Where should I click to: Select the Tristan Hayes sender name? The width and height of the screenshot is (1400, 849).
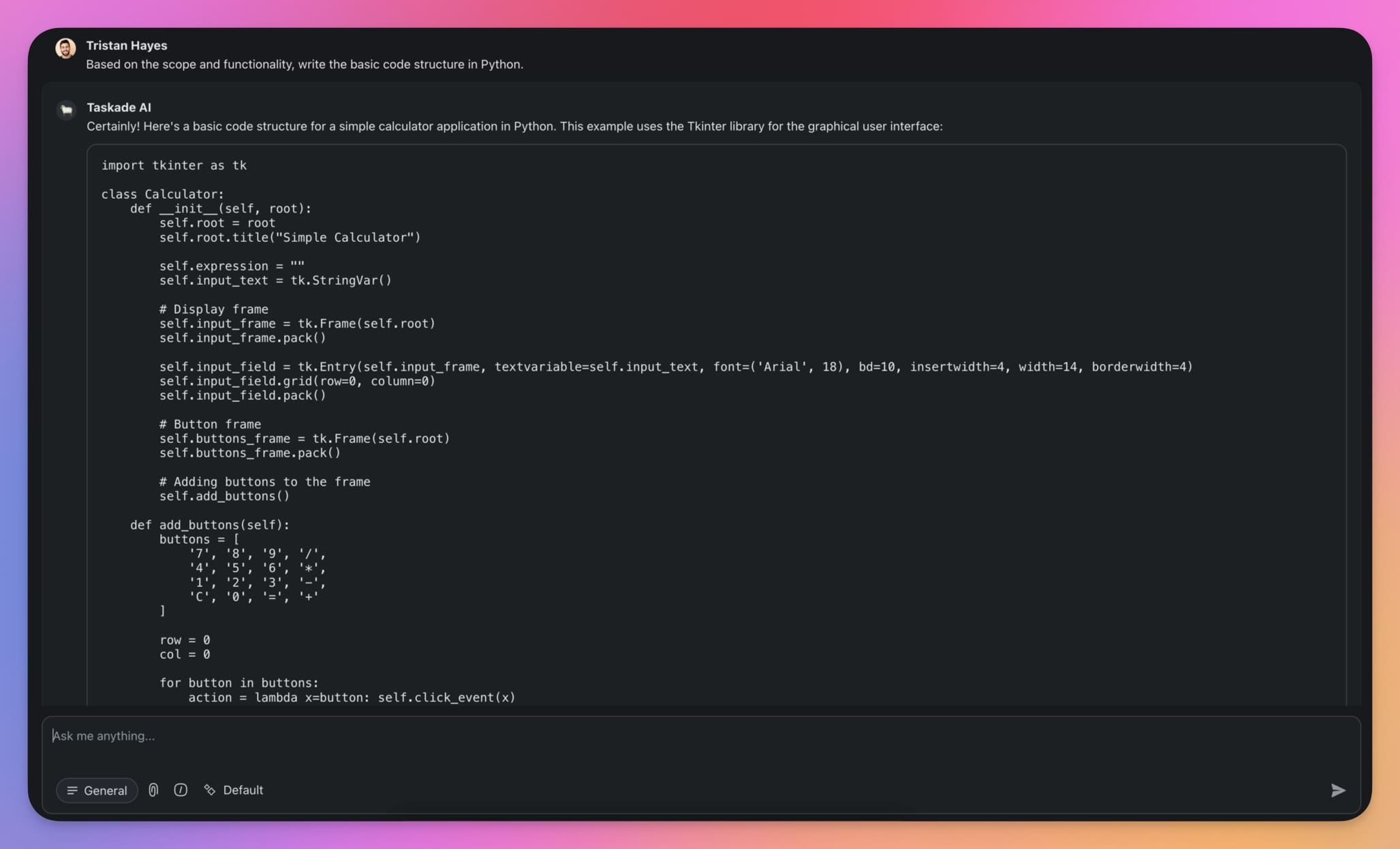127,45
